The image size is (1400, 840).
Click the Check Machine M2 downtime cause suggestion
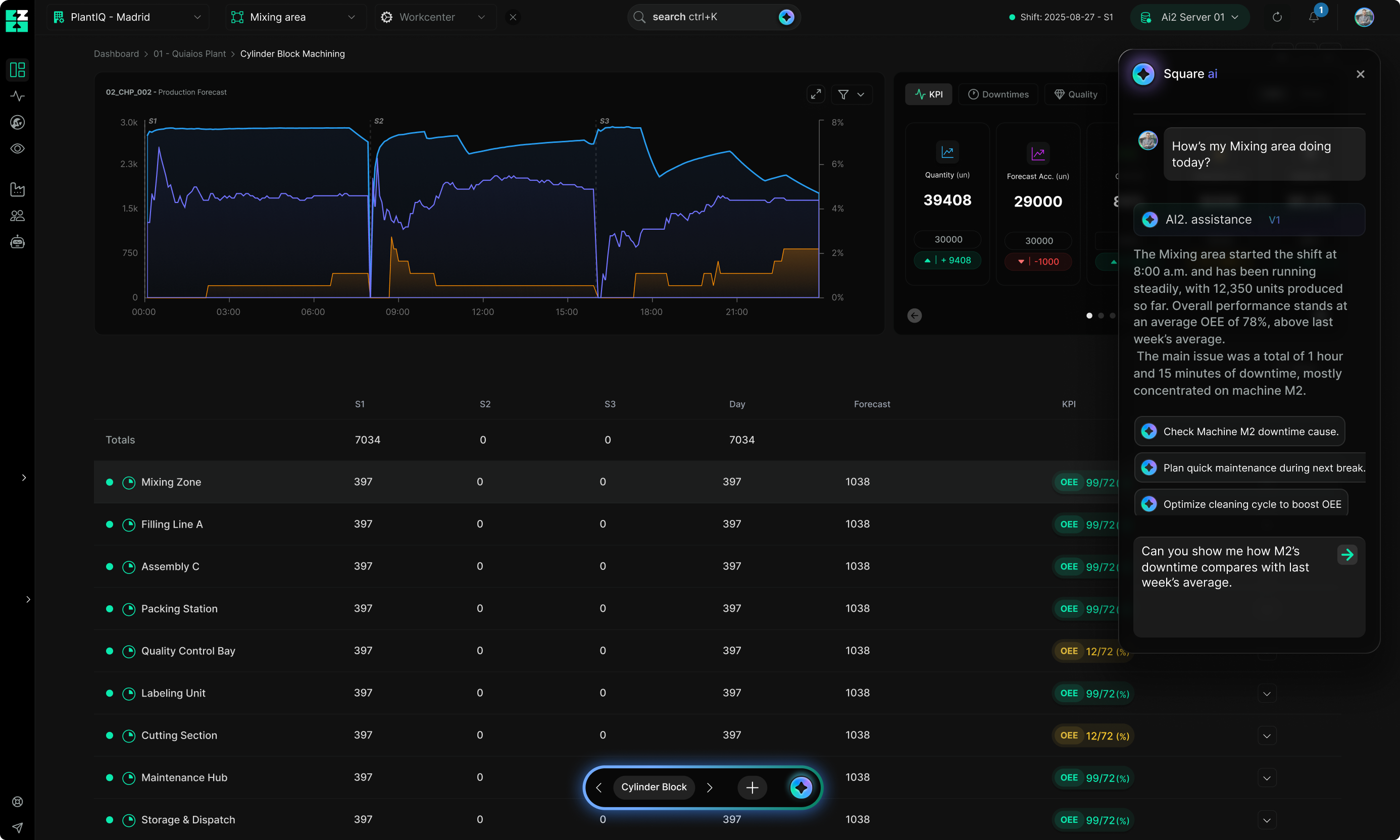[1239, 431]
